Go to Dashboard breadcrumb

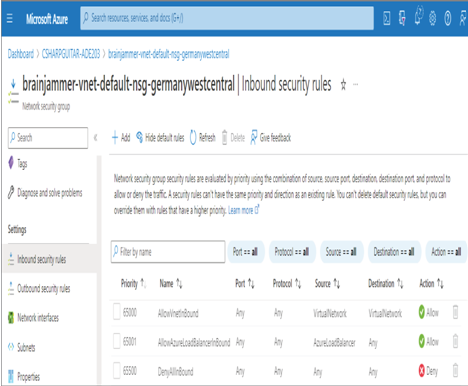click(21, 54)
